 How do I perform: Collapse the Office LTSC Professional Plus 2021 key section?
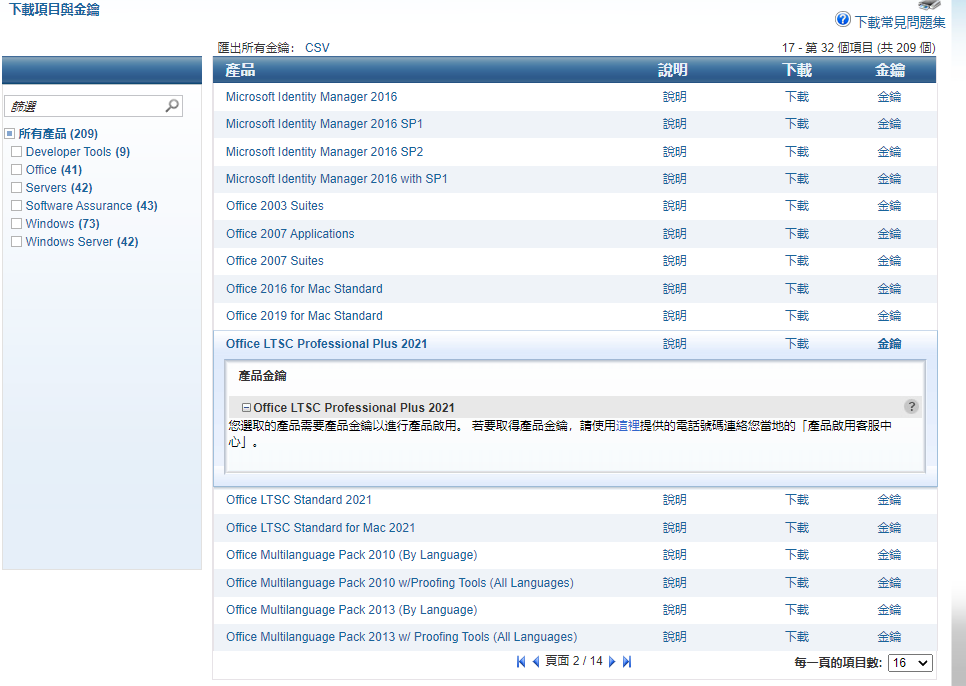click(246, 408)
